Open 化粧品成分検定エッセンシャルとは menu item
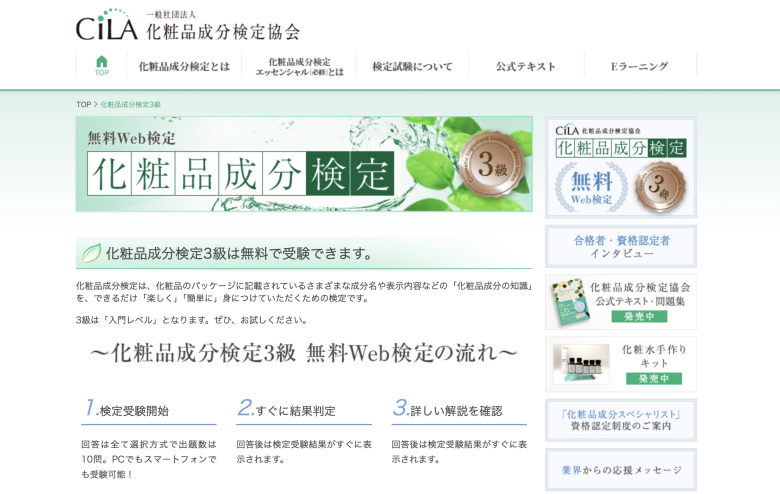Screen dimensions: 780x494 [299, 67]
